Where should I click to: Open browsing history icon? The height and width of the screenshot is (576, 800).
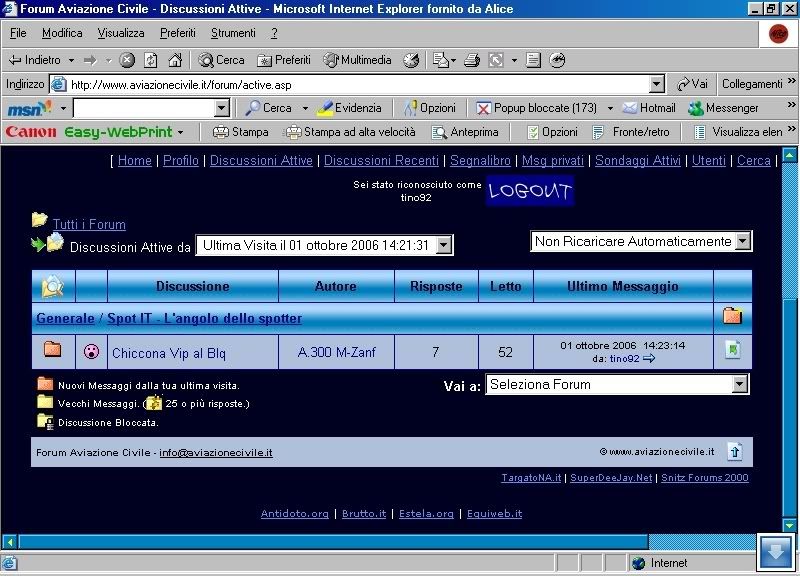tap(411, 60)
